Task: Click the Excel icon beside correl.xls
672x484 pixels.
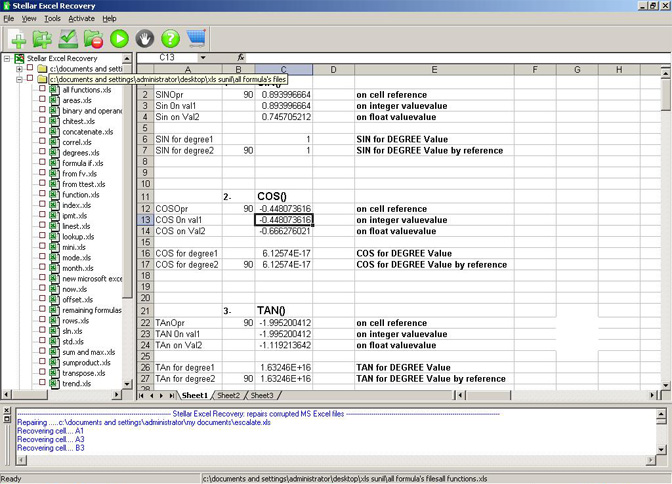Action: click(54, 142)
